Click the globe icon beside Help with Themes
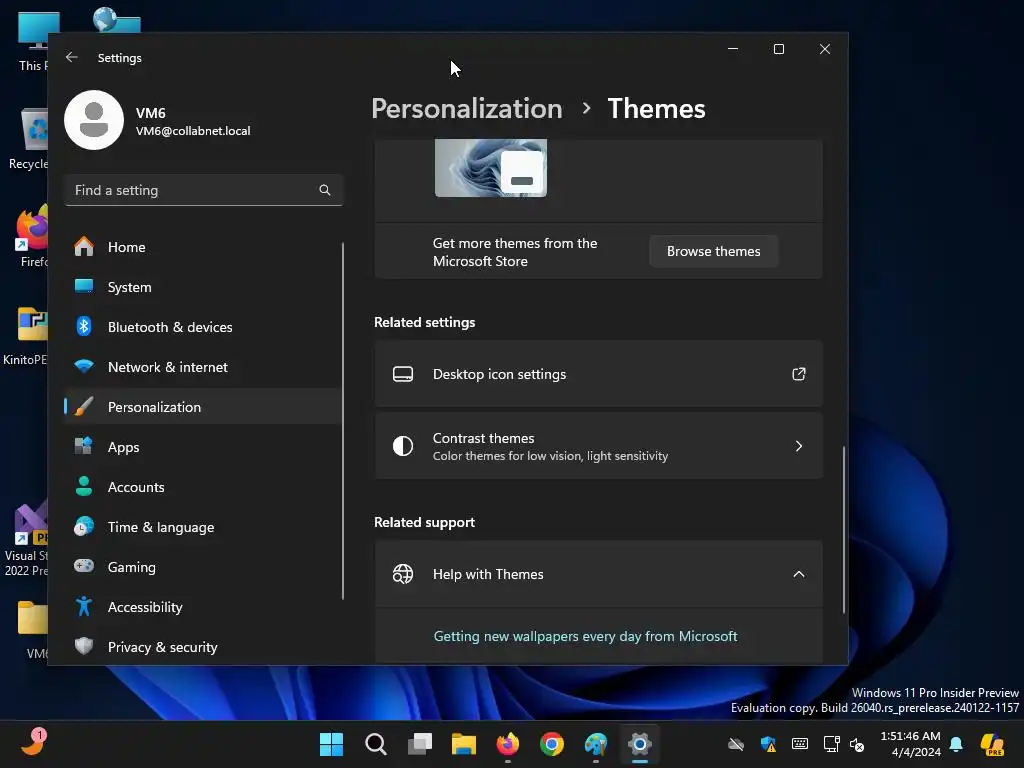The height and width of the screenshot is (768, 1024). pyautogui.click(x=403, y=574)
